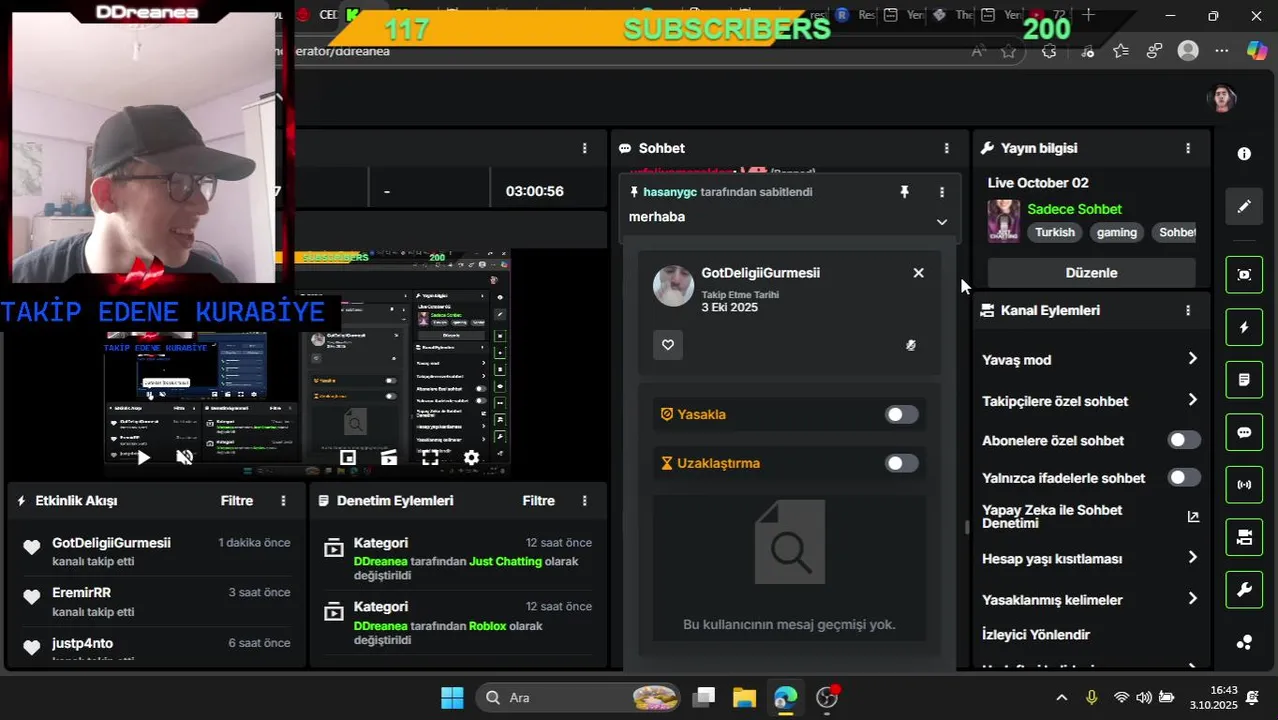Click the heart icon on GotDeligiiGurmesii's user card

(668, 345)
